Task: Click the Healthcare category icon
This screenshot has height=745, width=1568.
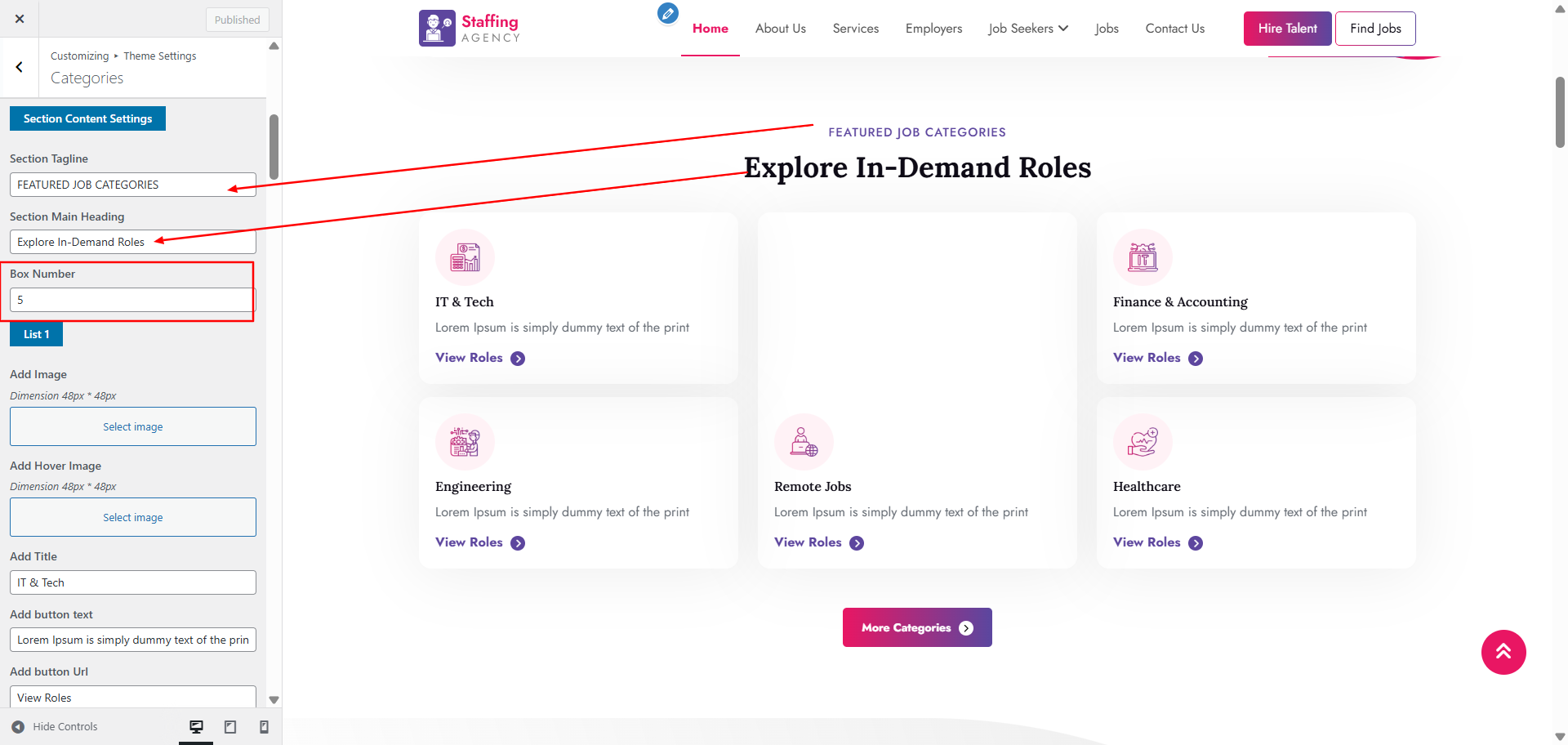Action: click(1143, 441)
